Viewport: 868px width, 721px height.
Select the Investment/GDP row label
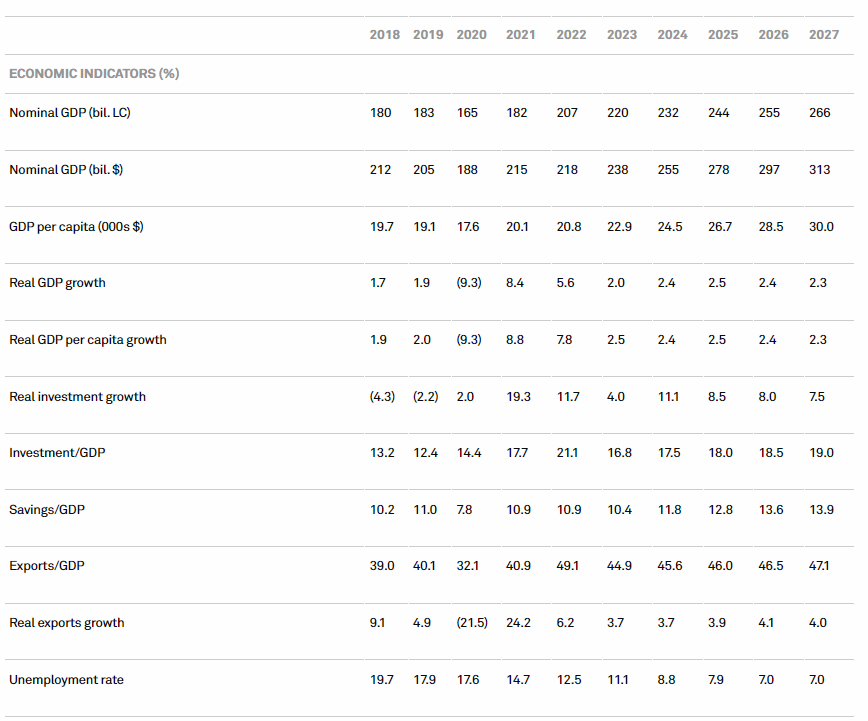(x=57, y=453)
